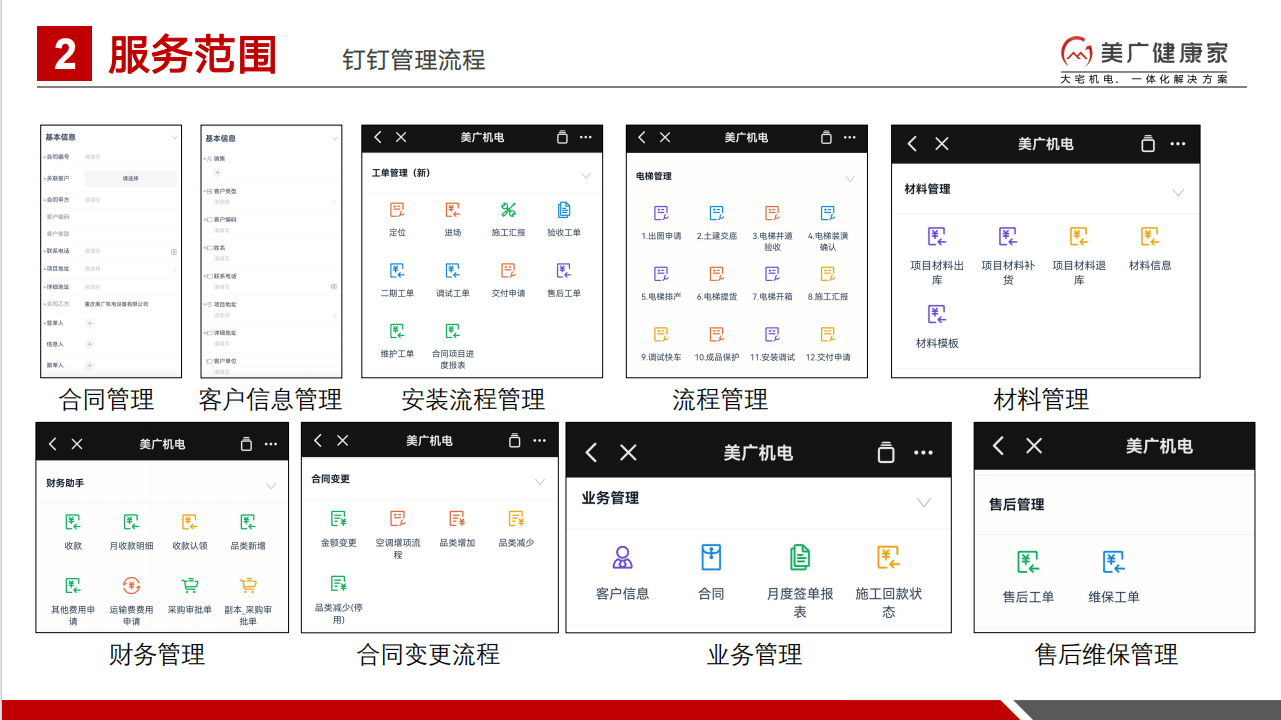This screenshot has height=720, width=1281.
Task: Tap the 9.调试快车 icon
Action: click(x=661, y=335)
